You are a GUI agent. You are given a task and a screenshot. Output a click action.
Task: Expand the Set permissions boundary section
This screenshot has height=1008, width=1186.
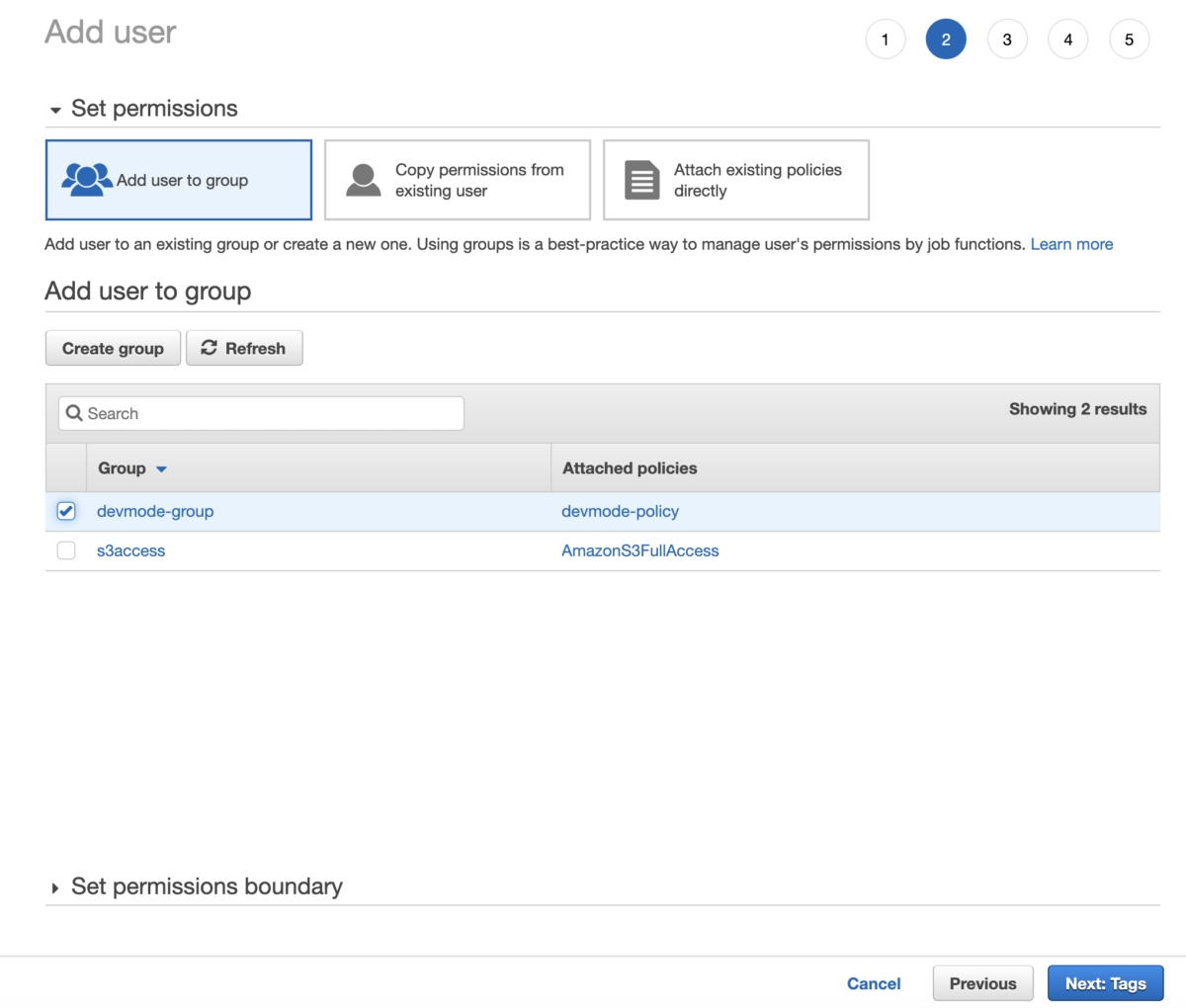point(57,886)
